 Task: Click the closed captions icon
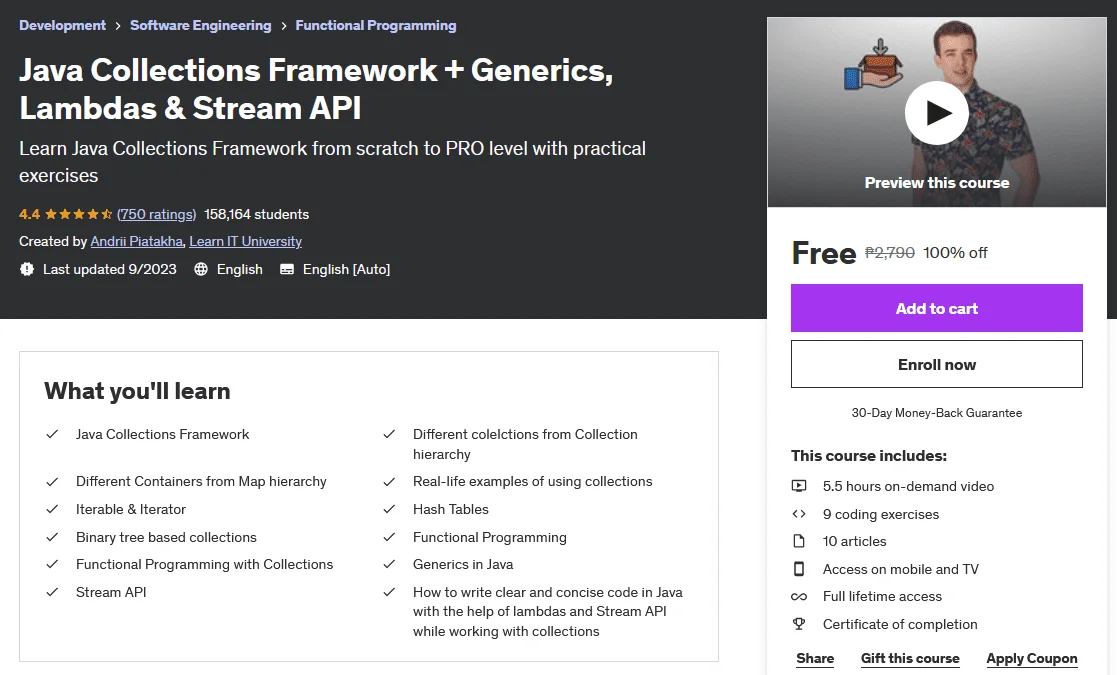286,269
